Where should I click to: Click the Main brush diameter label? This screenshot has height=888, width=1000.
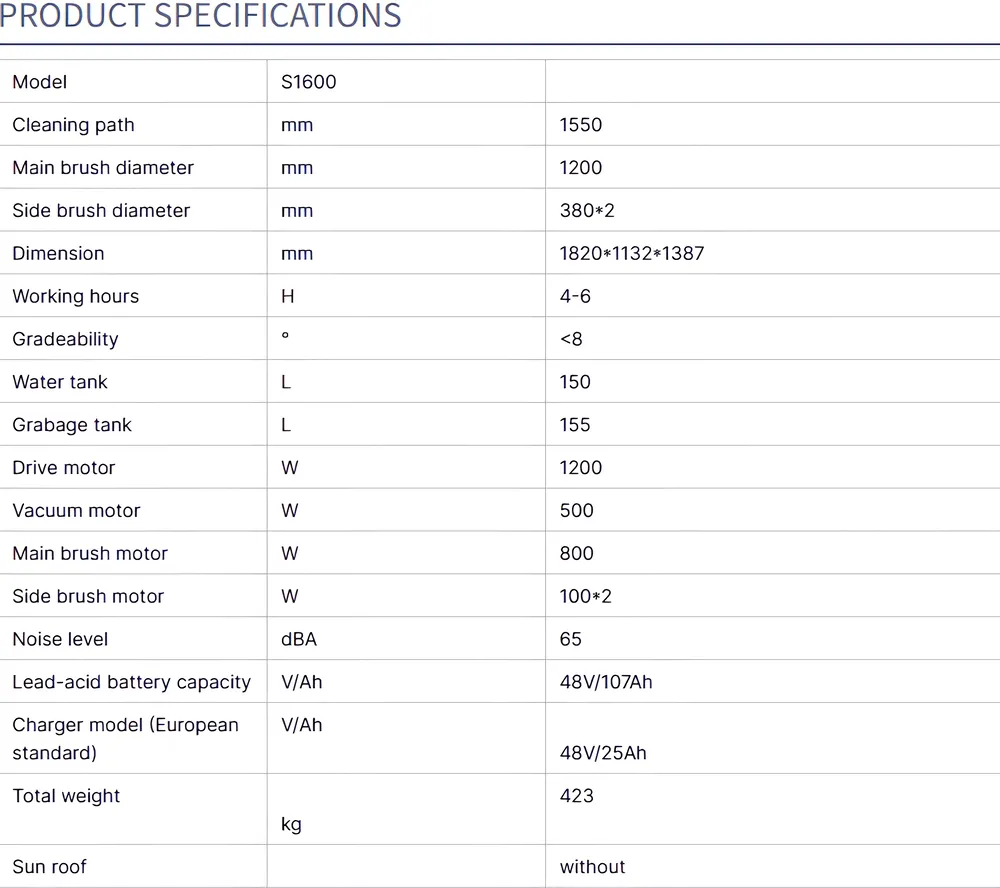(x=103, y=168)
